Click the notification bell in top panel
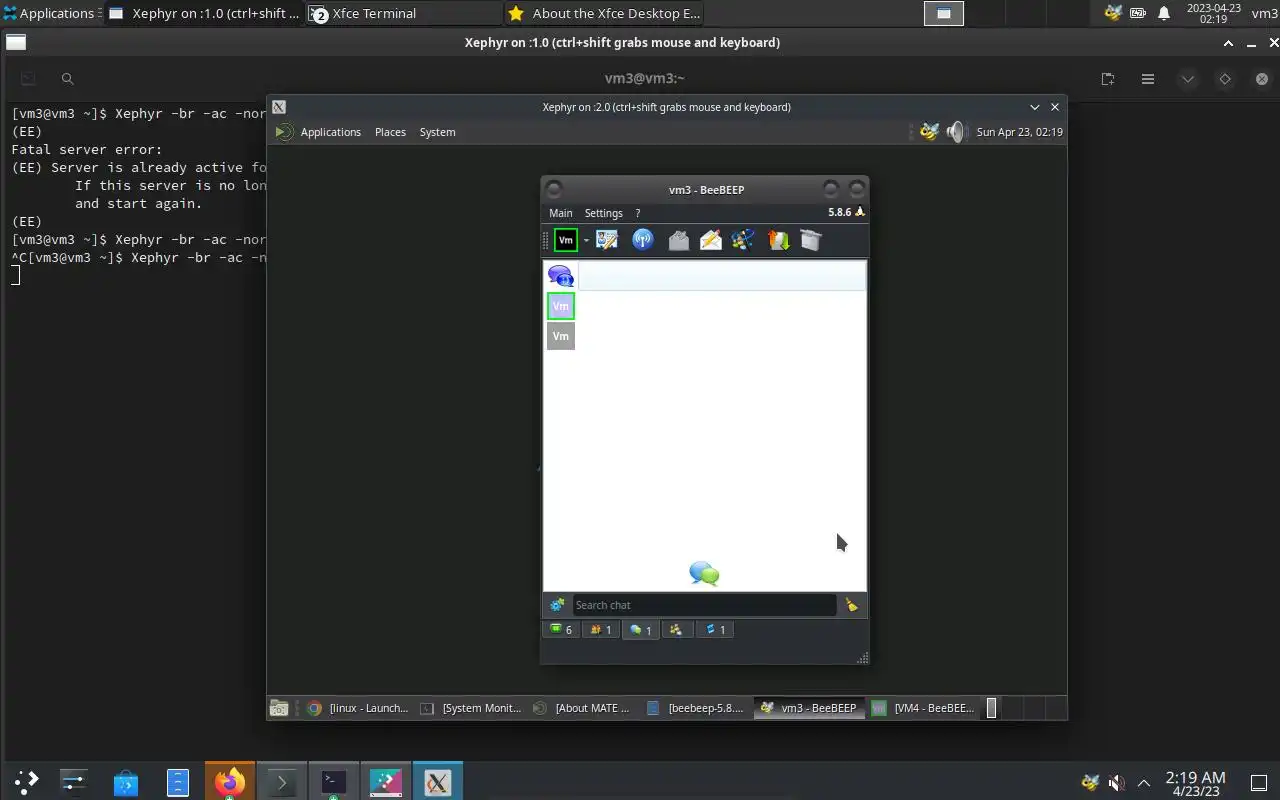 coord(1164,13)
